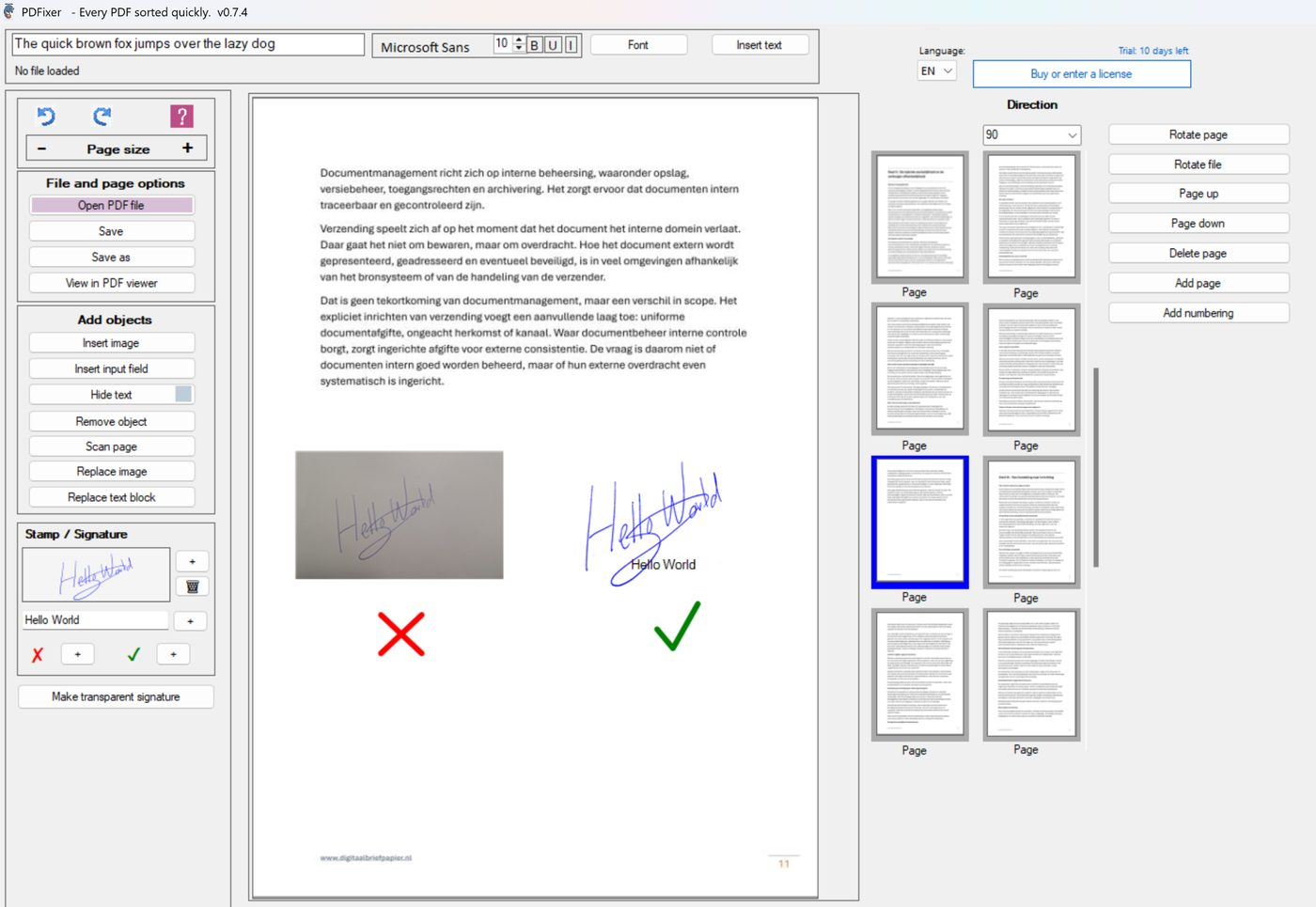
Task: Add the signature image stamp with plus
Action: (x=193, y=562)
